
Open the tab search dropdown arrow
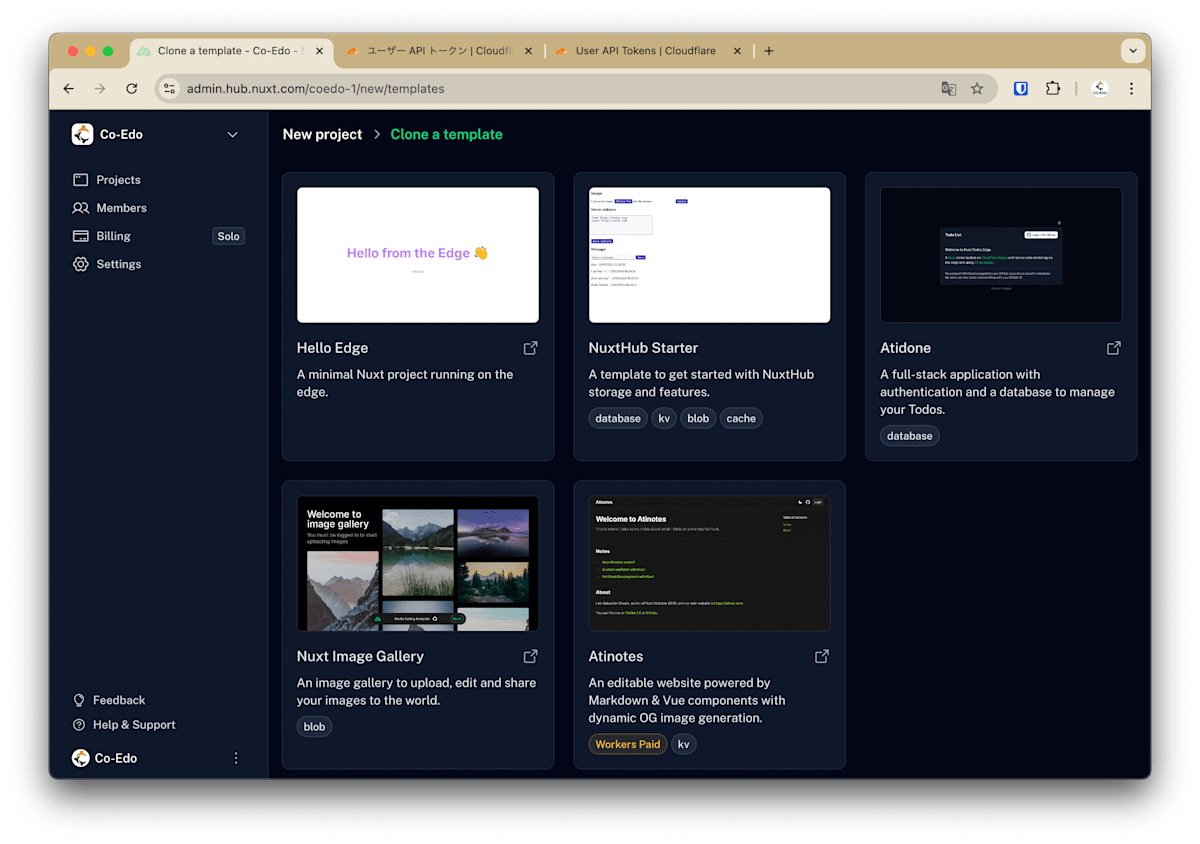(1132, 51)
